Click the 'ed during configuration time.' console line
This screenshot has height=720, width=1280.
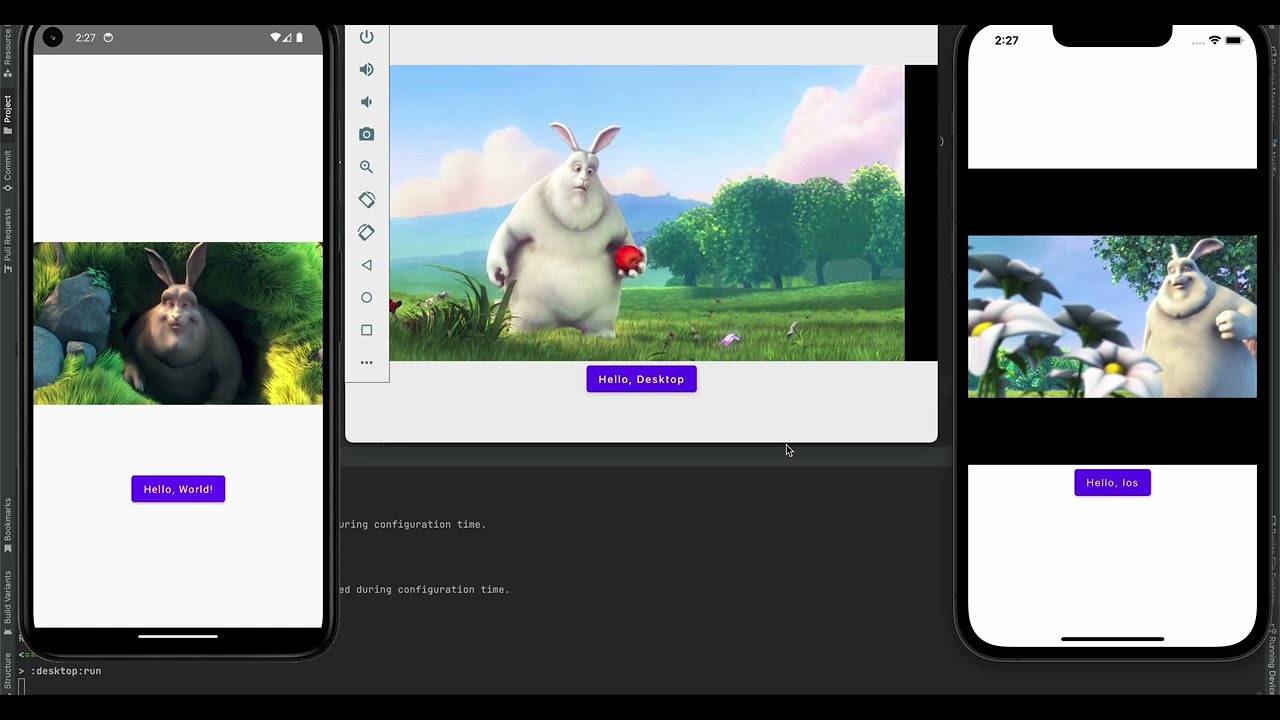(424, 589)
